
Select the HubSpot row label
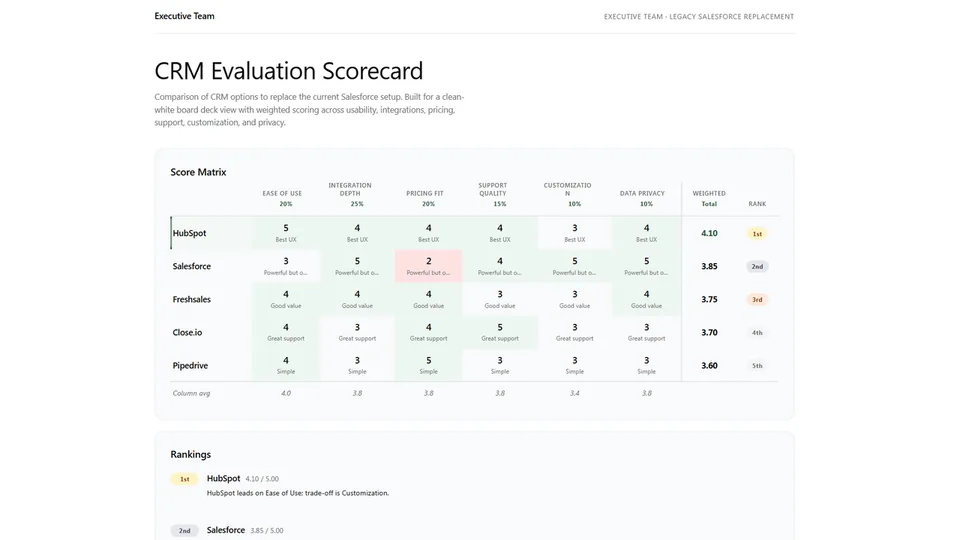click(x=189, y=233)
